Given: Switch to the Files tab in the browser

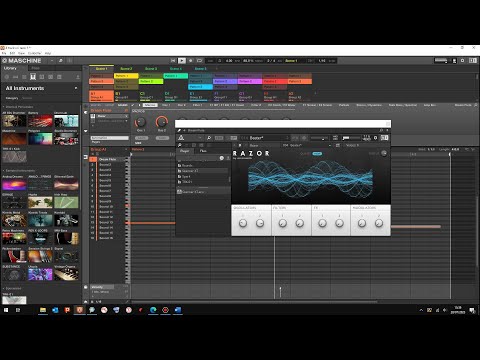Looking at the screenshot, I should click(35, 68).
